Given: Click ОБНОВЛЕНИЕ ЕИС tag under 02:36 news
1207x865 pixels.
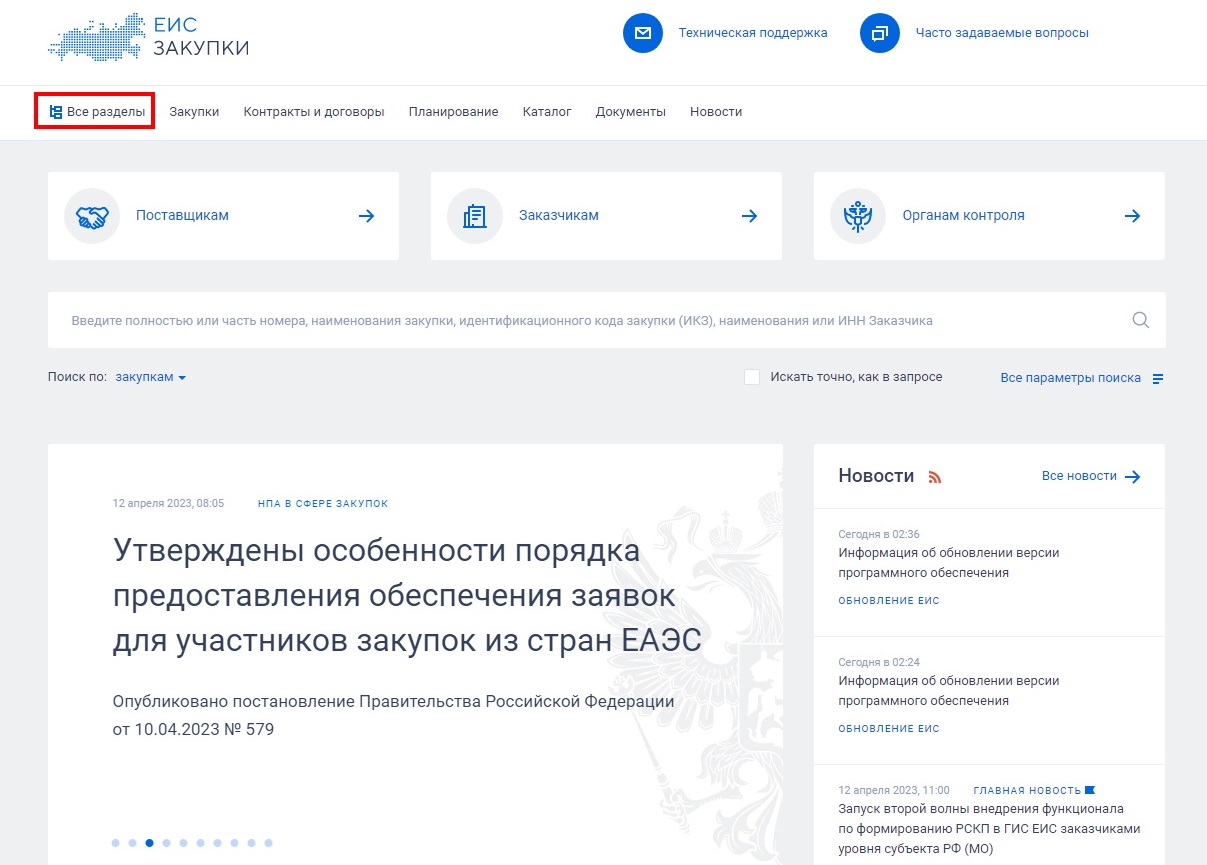Looking at the screenshot, I should (x=889, y=601).
